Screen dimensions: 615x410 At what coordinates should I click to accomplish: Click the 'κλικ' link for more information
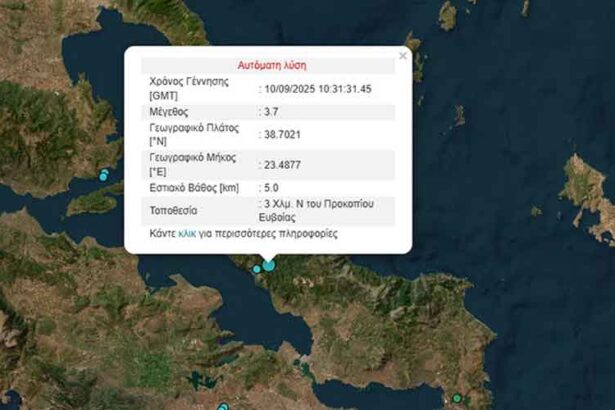[187, 233]
